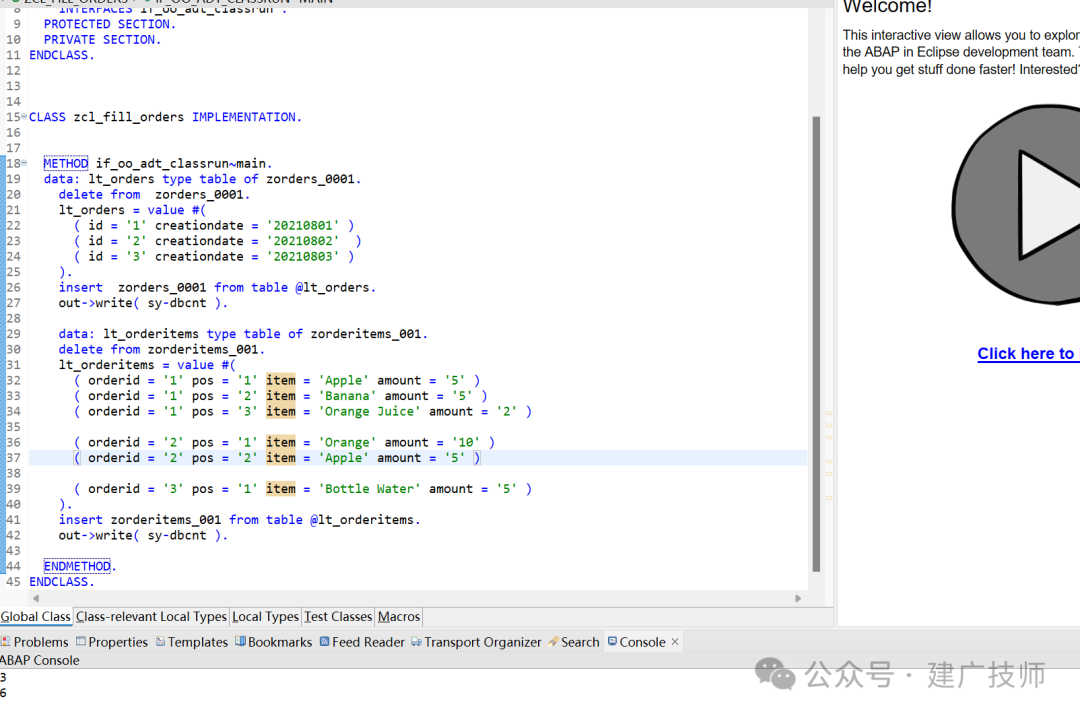The width and height of the screenshot is (1080, 718).
Task: Collapse the CLASS implementation fold marker
Action: point(24,116)
